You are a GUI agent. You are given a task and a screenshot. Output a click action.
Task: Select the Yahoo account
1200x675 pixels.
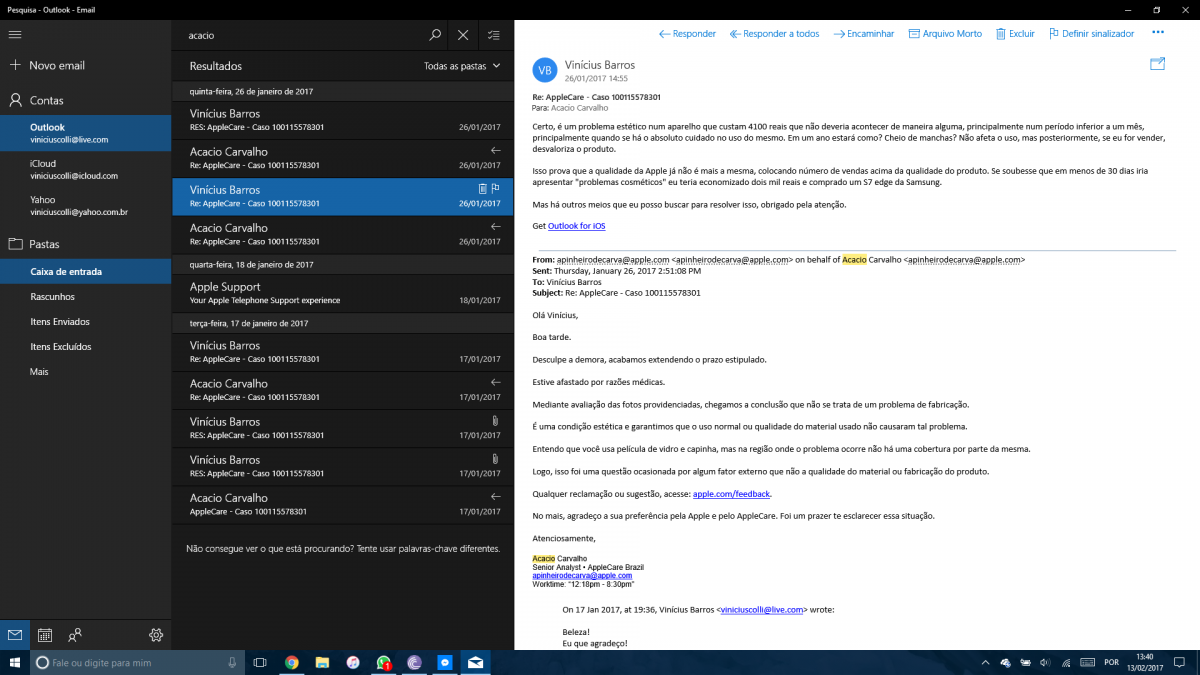[x=86, y=205]
